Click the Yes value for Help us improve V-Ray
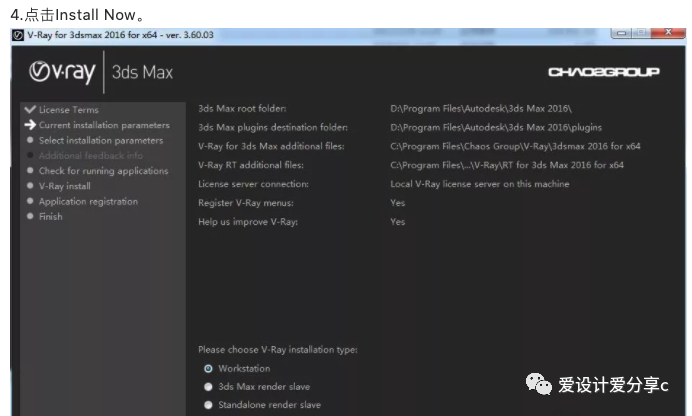 click(x=398, y=222)
